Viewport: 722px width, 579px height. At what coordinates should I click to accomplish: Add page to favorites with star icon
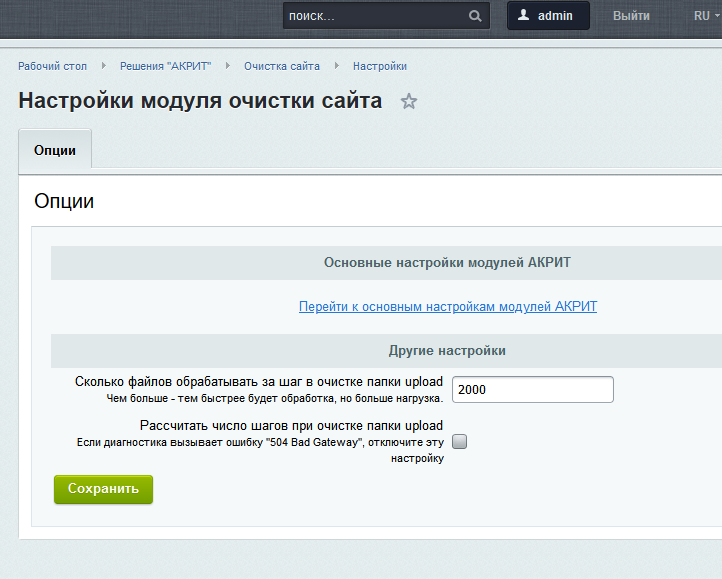click(x=409, y=101)
